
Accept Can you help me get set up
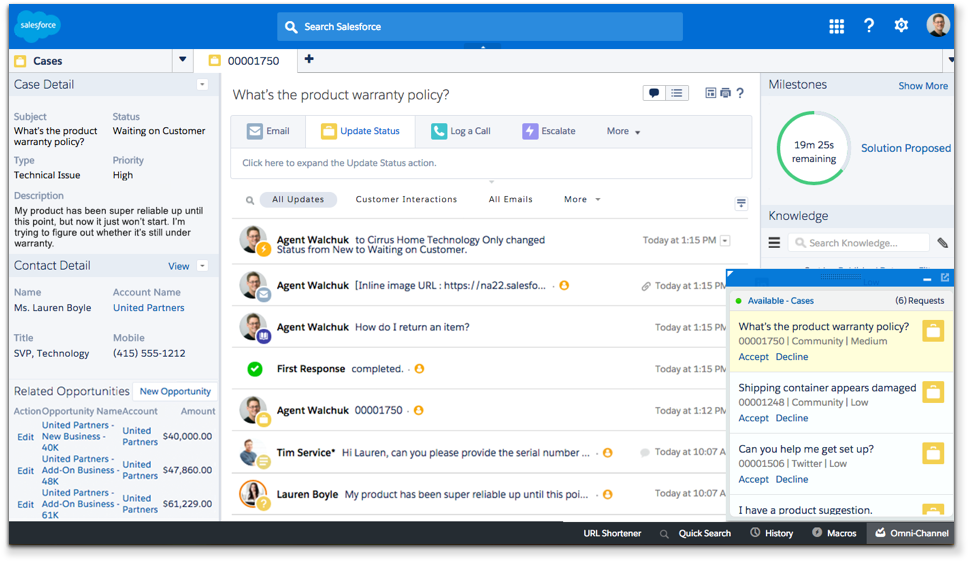pyautogui.click(x=753, y=479)
